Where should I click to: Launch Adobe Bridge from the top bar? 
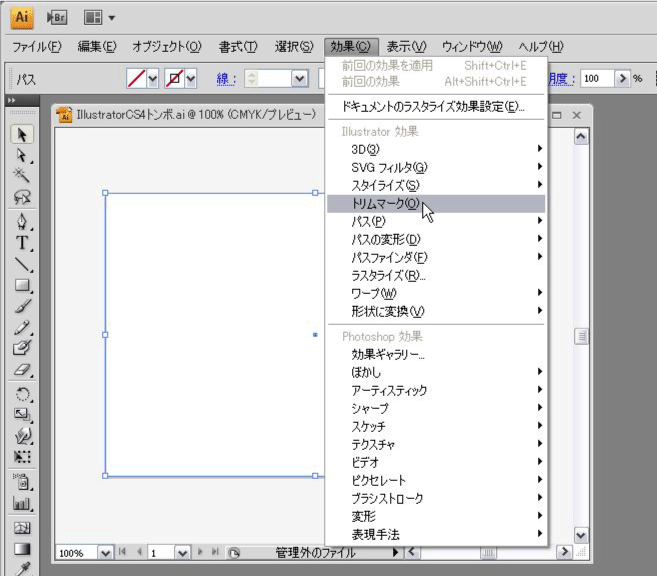point(58,17)
